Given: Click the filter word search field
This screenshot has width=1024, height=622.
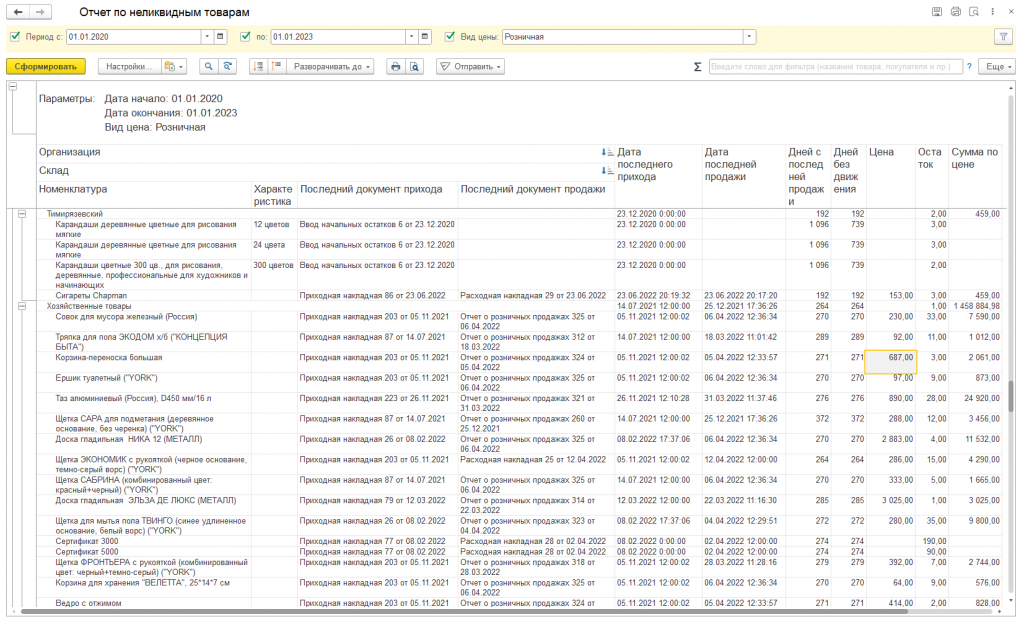Looking at the screenshot, I should pyautogui.click(x=835, y=66).
